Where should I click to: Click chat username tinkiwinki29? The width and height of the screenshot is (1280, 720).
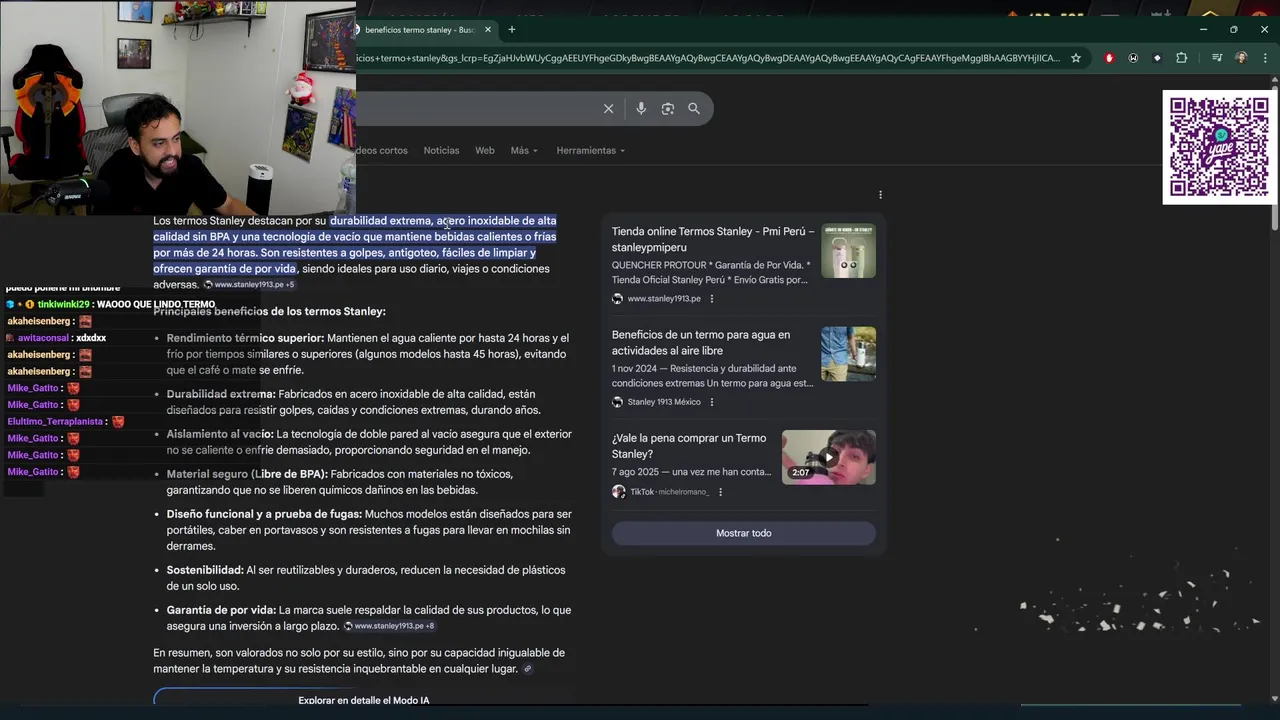coord(64,304)
